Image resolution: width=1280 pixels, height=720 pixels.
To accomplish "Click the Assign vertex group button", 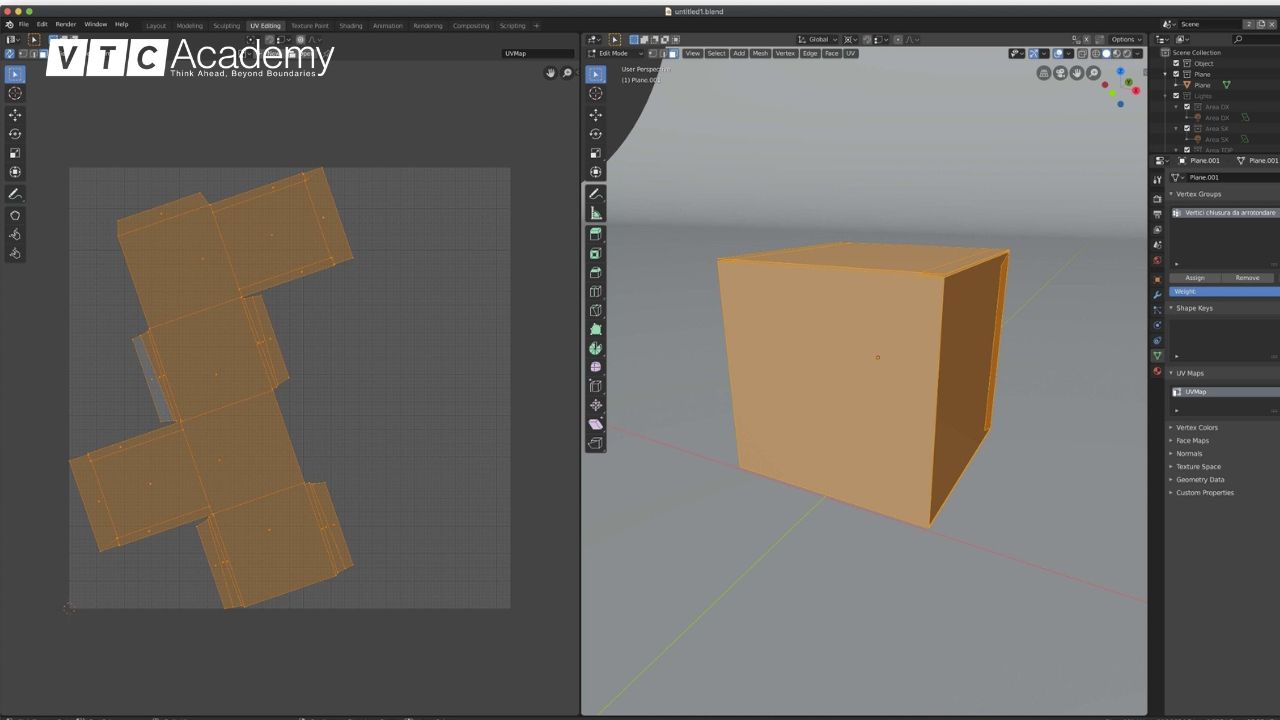I will 1195,278.
